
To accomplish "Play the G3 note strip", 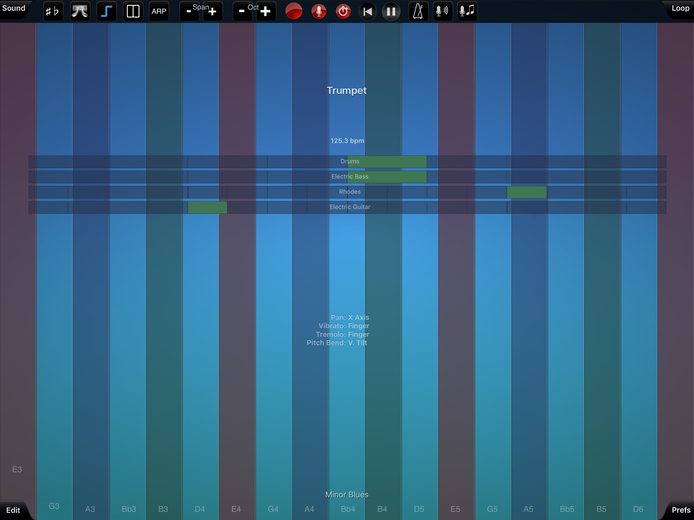I will pos(54,271).
